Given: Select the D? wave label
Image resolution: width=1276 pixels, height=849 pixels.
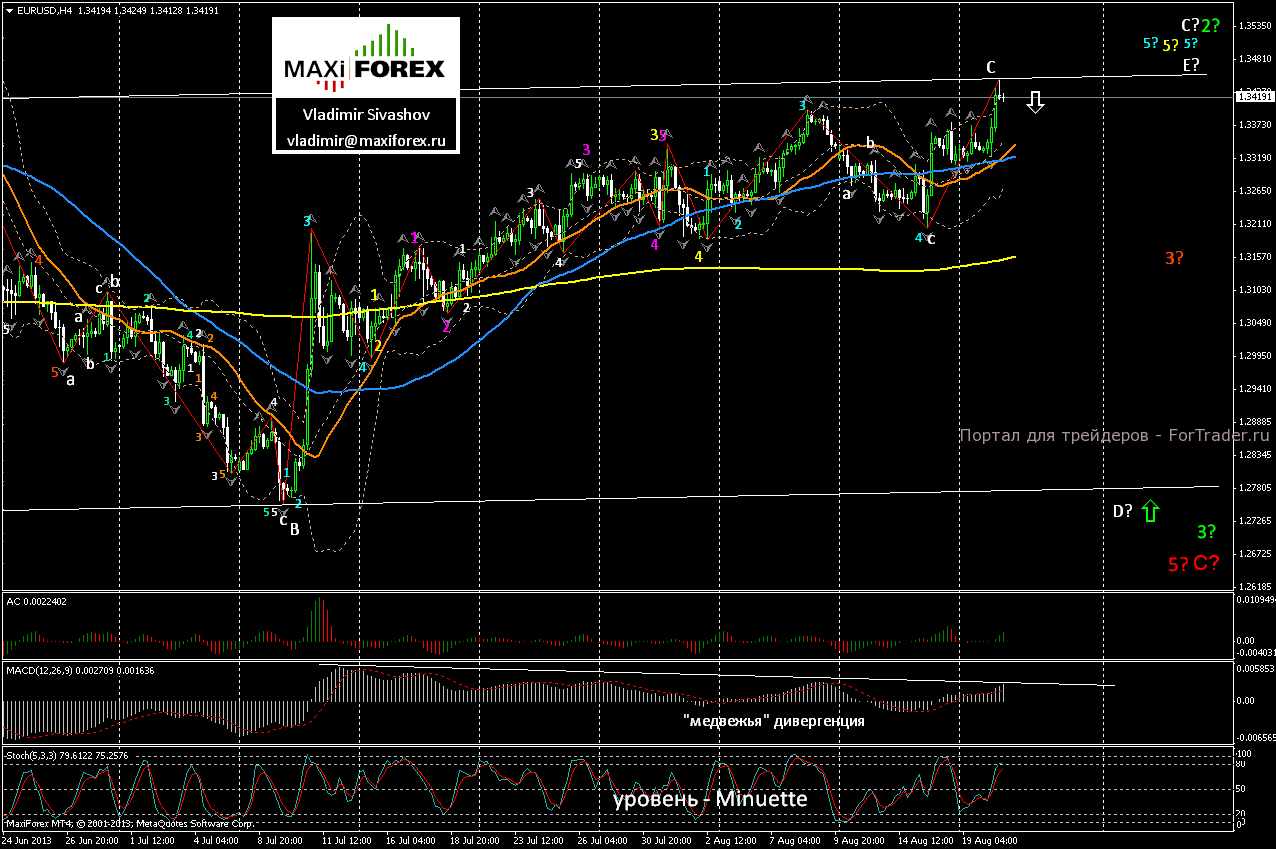Looking at the screenshot, I should pyautogui.click(x=1123, y=511).
